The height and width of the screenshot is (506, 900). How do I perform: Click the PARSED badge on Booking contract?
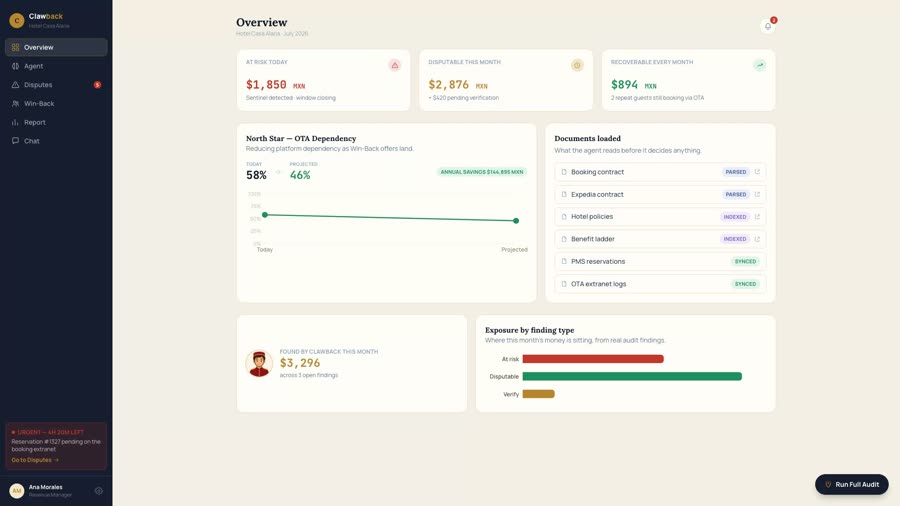tap(735, 172)
